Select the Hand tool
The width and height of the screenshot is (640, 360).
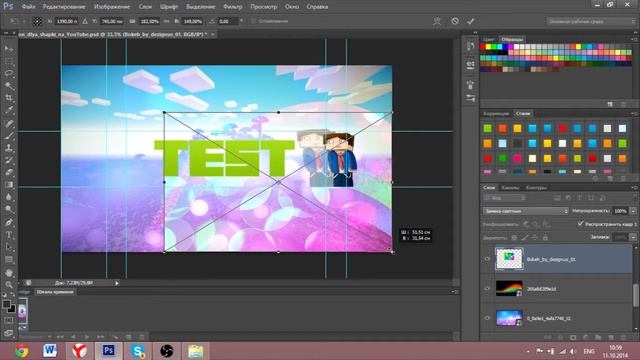(x=9, y=273)
